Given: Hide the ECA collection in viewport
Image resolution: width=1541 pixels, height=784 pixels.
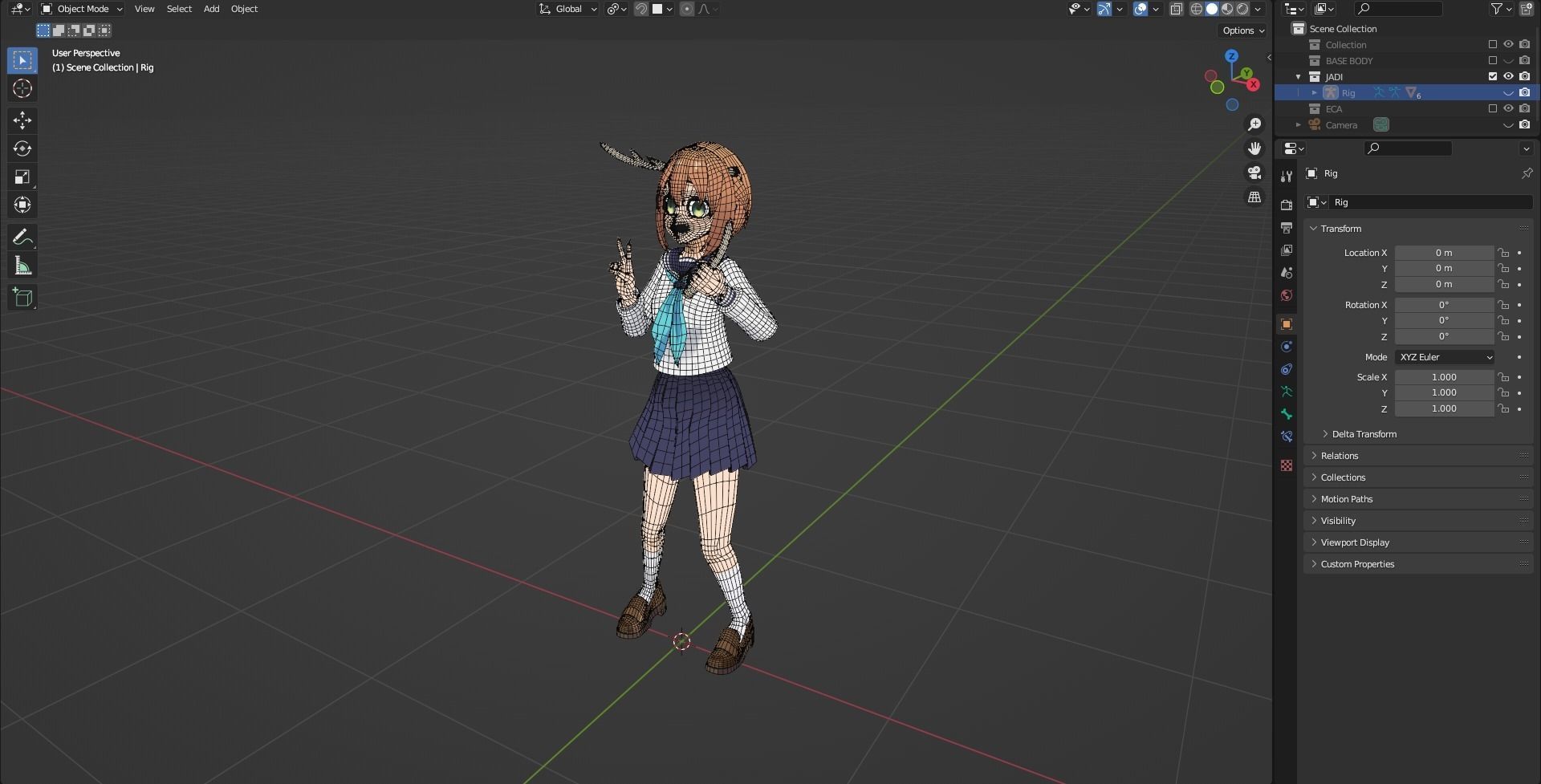Looking at the screenshot, I should (1509, 109).
